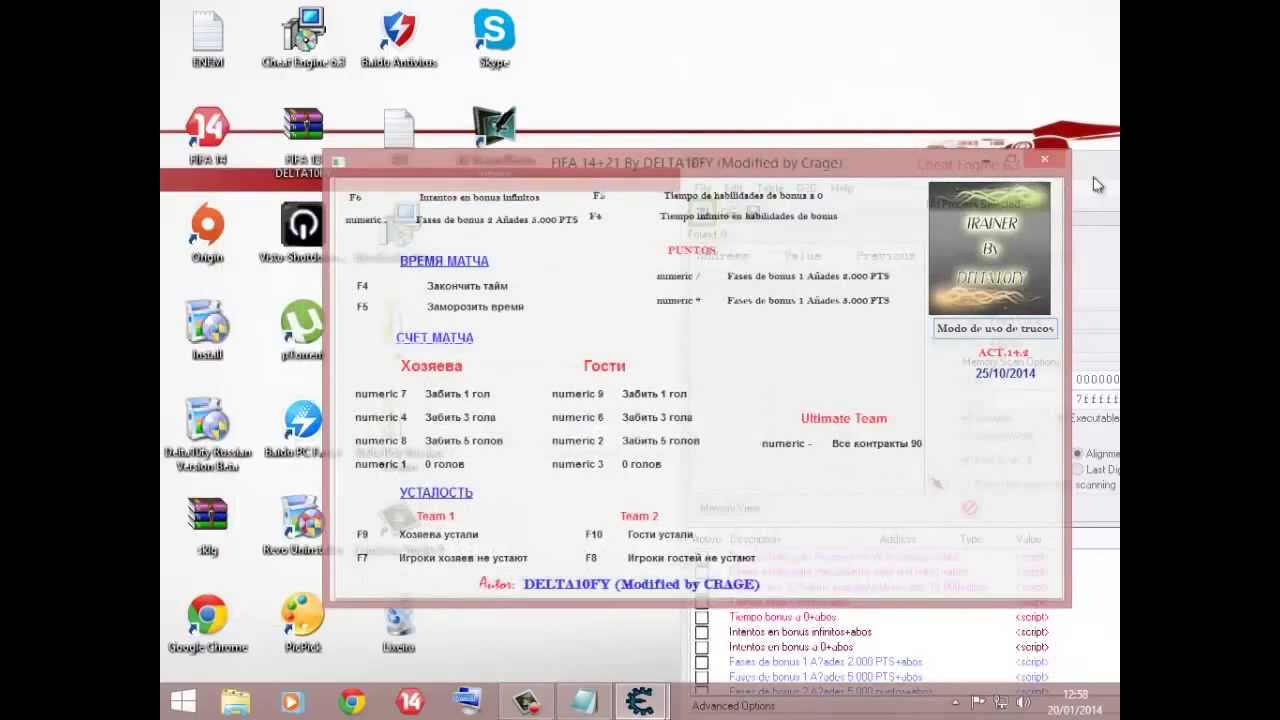Click the 'Игроки хозяев не устают' F7 entry
The width and height of the screenshot is (1280, 720).
pyautogui.click(x=463, y=558)
